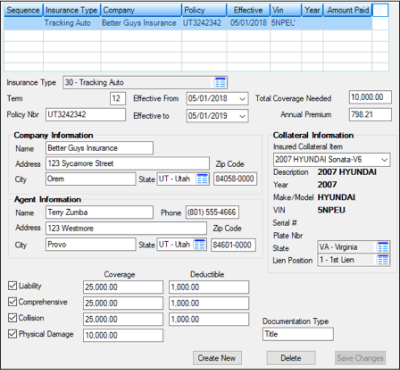Edit the Liability coverage amount field
The image size is (400, 370).
click(123, 287)
